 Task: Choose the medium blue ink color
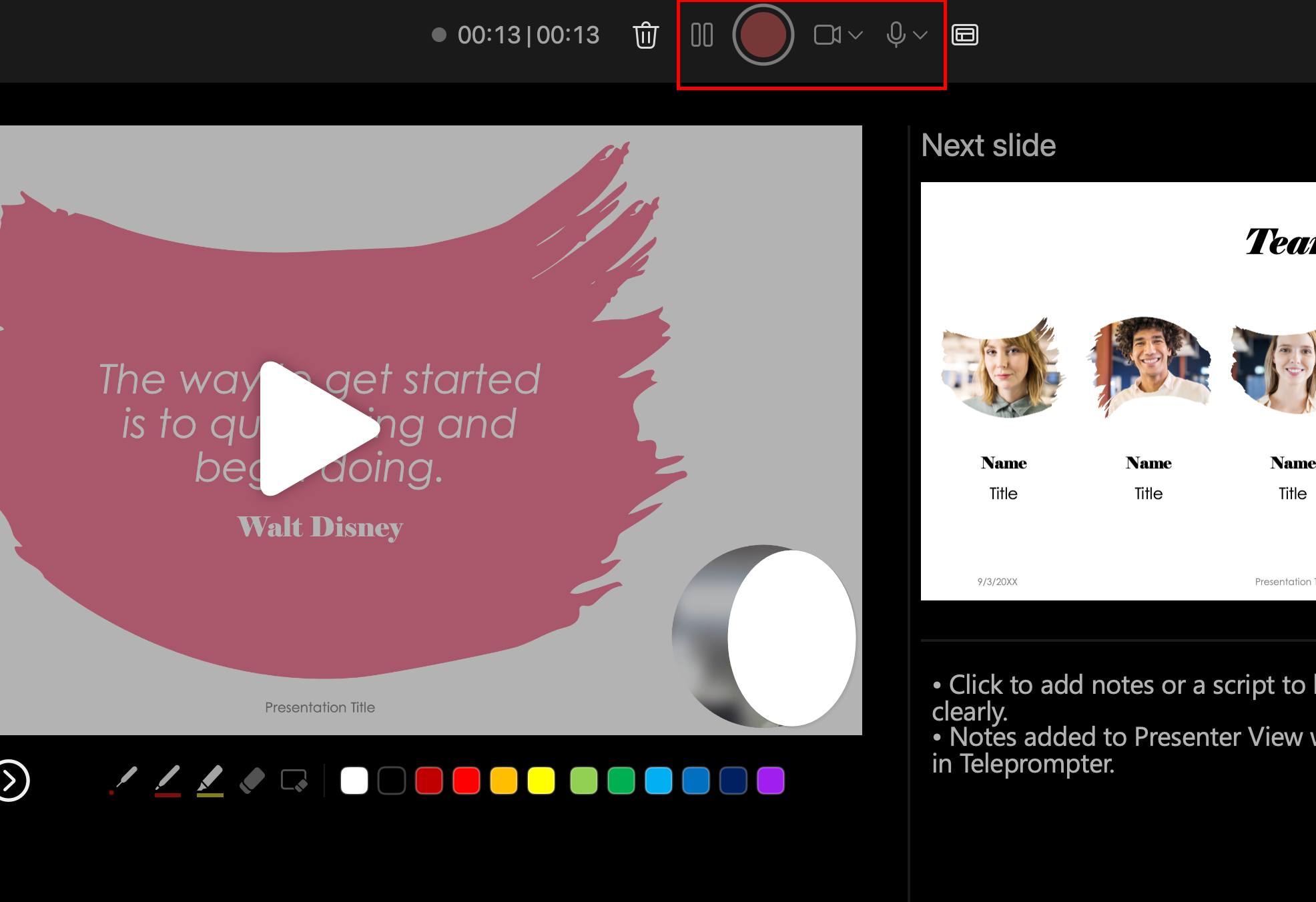(x=696, y=781)
